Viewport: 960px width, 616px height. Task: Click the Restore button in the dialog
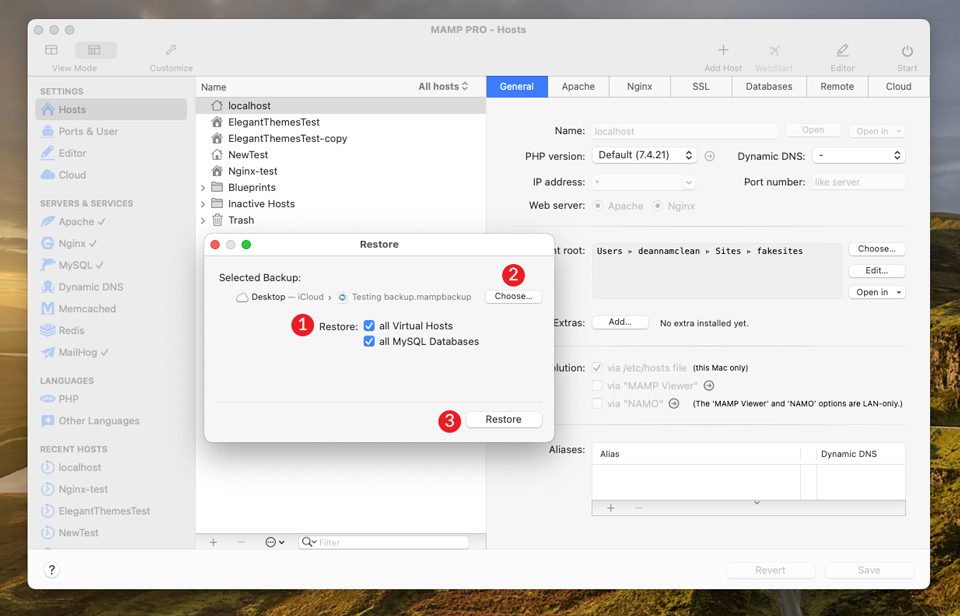click(504, 419)
